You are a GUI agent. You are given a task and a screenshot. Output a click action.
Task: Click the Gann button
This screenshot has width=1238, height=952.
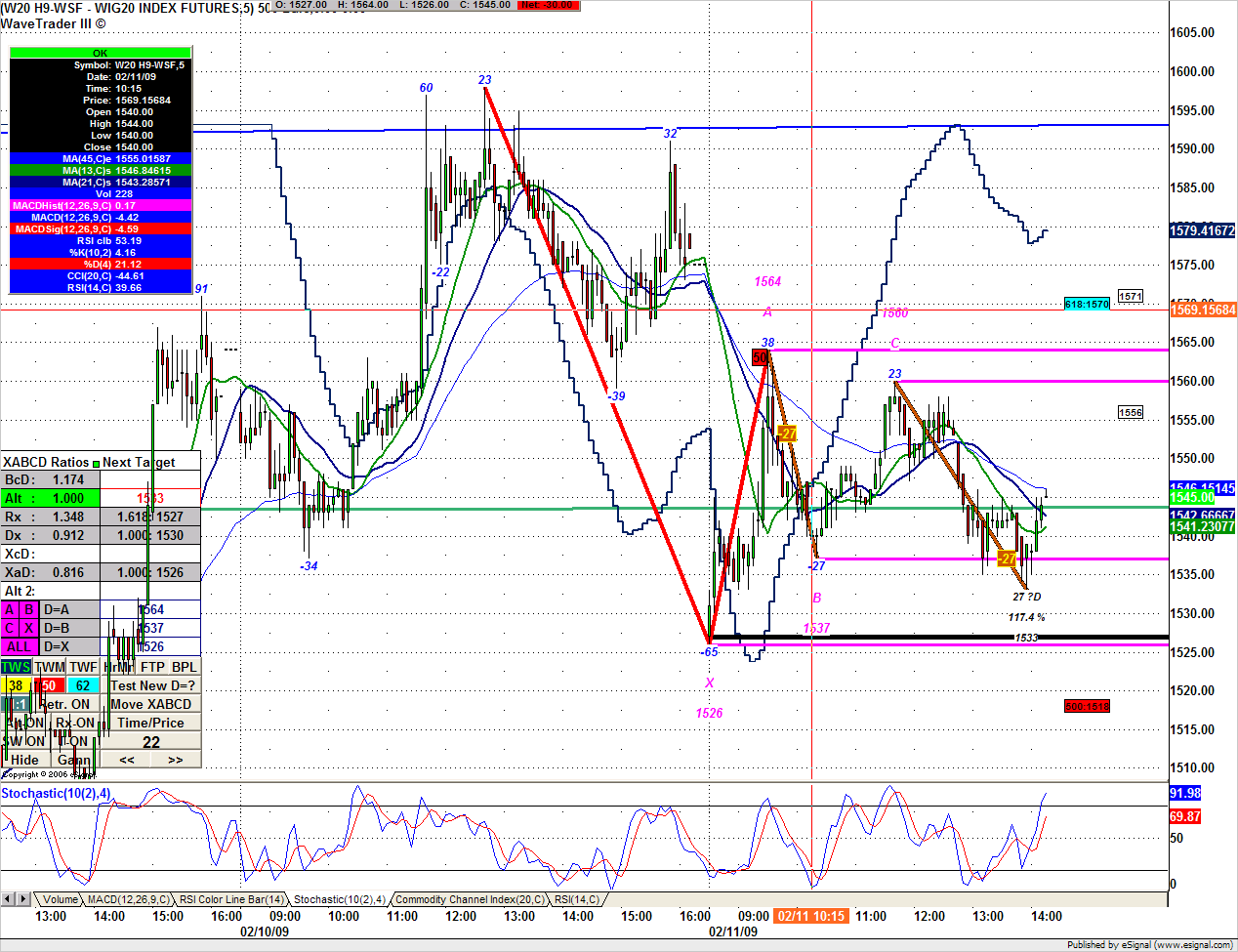[75, 760]
